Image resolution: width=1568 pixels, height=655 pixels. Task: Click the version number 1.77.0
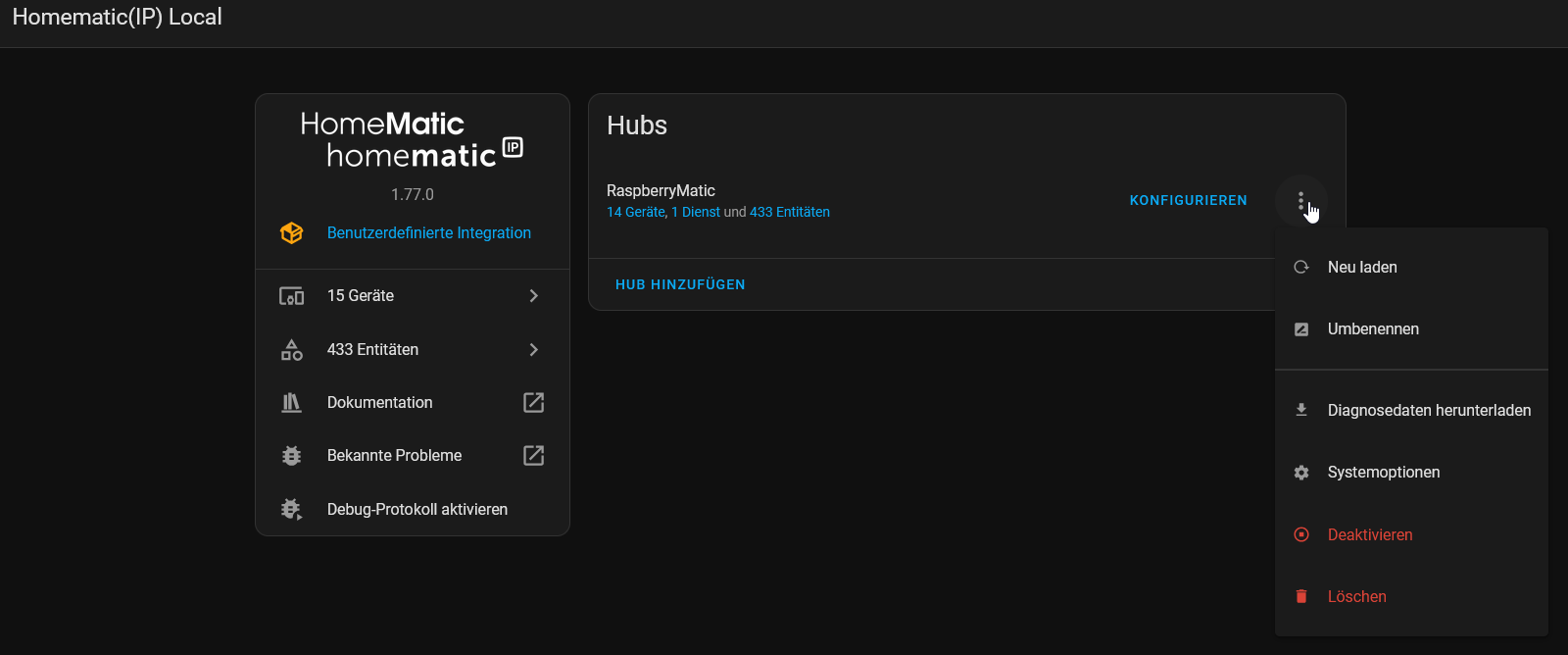pos(413,194)
